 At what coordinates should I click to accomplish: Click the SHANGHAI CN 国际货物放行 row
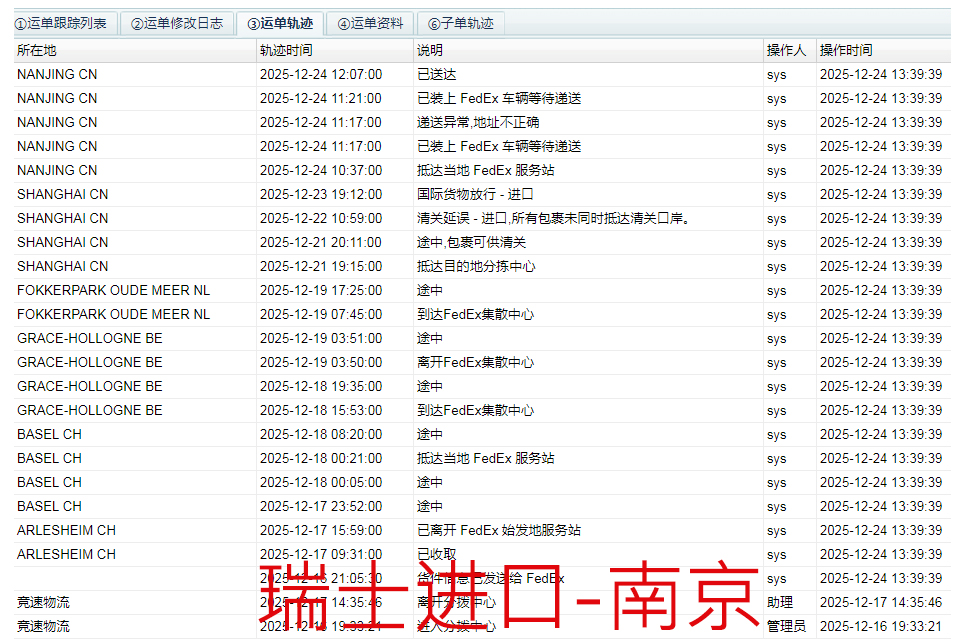tap(400, 194)
